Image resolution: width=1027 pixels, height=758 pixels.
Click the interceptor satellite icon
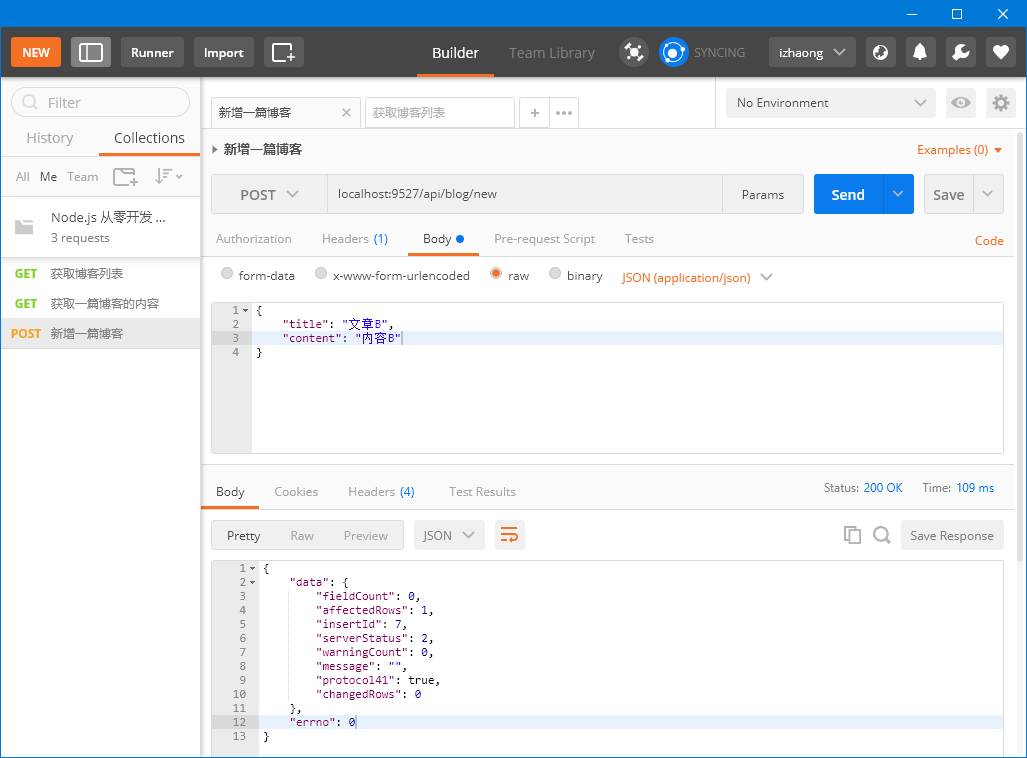[633, 52]
